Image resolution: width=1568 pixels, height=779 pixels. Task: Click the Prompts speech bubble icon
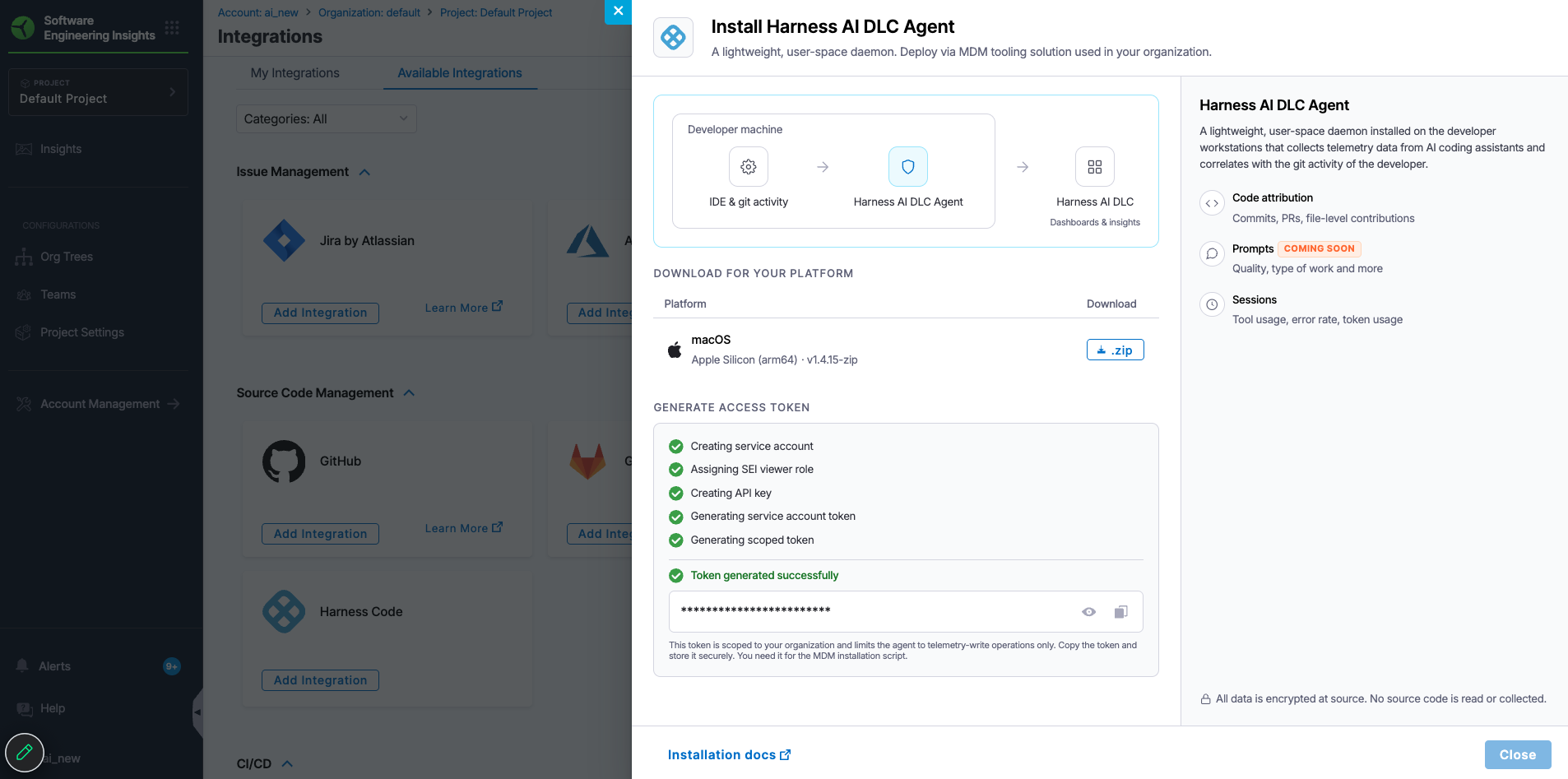point(1212,253)
